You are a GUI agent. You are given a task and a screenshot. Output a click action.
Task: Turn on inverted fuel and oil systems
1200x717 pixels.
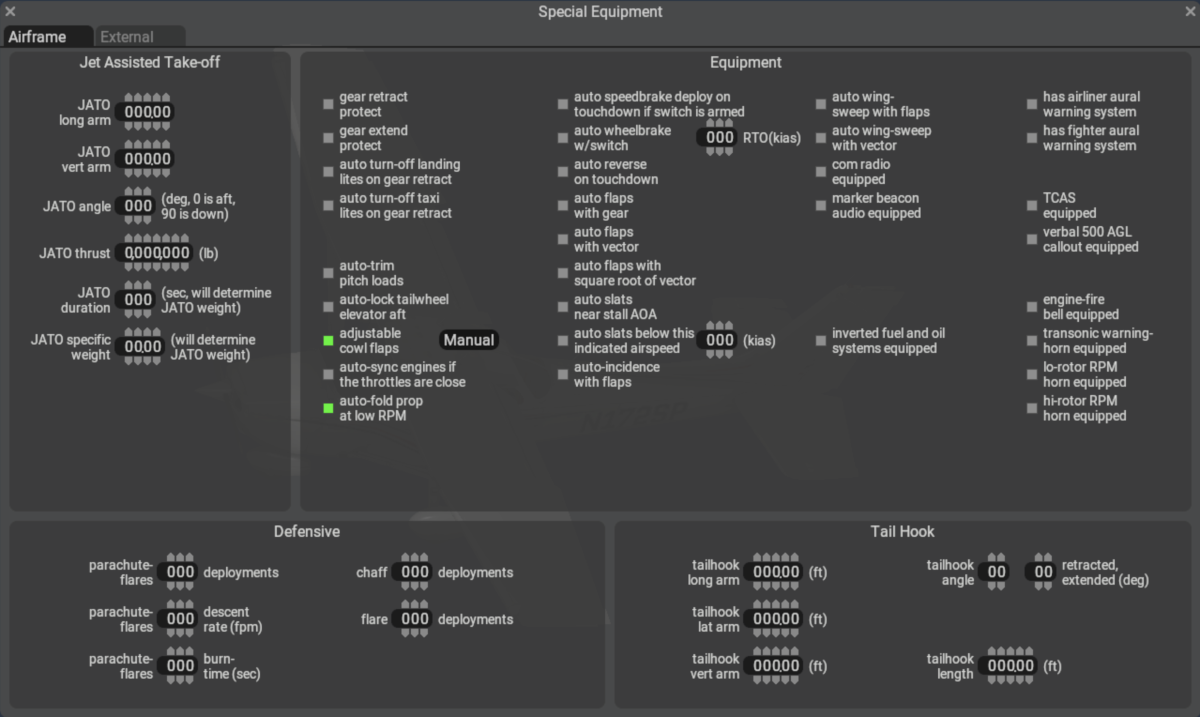(x=821, y=341)
